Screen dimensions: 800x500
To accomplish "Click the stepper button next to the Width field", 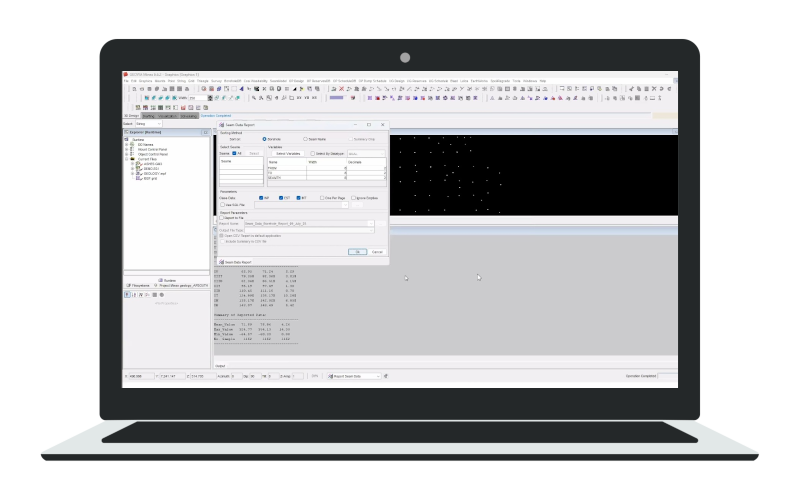I will coord(210,98).
